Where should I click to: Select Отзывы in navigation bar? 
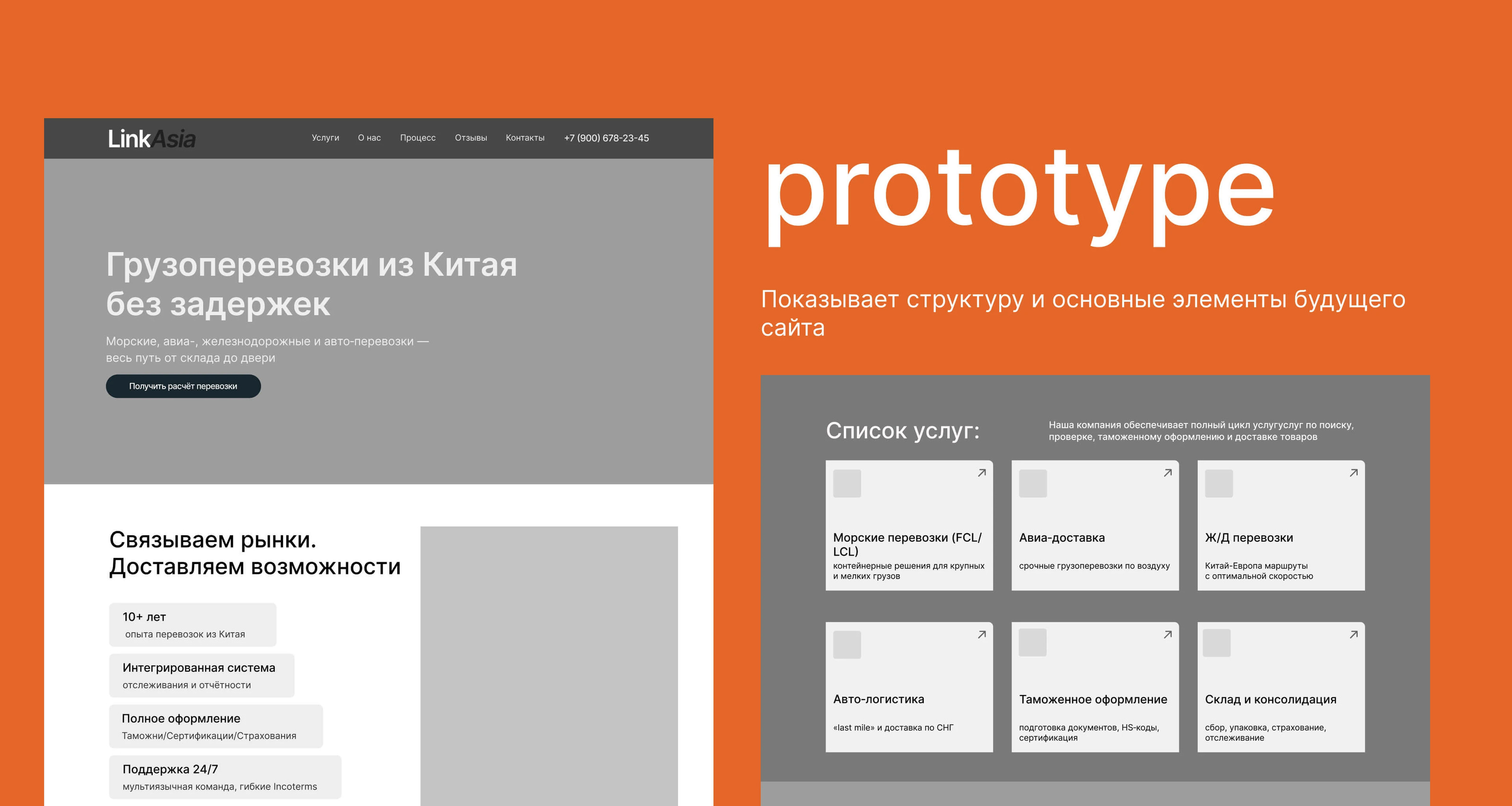pyautogui.click(x=471, y=138)
